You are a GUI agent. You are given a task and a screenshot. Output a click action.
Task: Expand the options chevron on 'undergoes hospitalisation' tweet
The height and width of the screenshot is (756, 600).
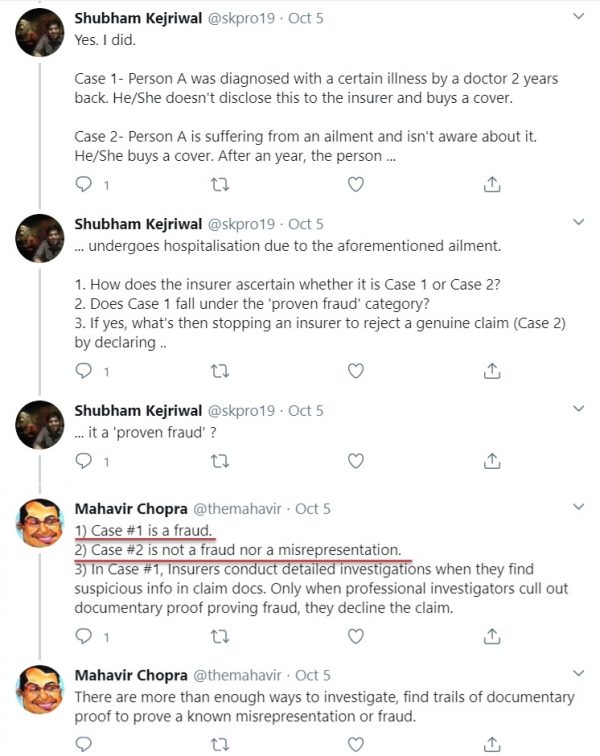pyautogui.click(x=578, y=224)
